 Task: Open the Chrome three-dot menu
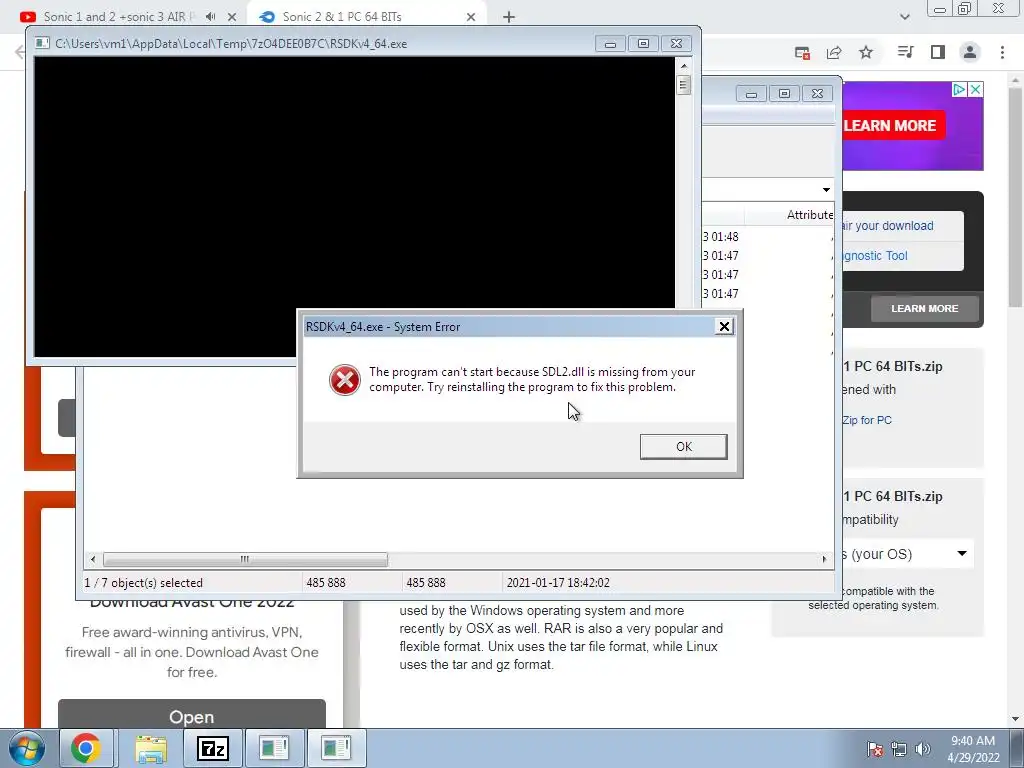1002,52
